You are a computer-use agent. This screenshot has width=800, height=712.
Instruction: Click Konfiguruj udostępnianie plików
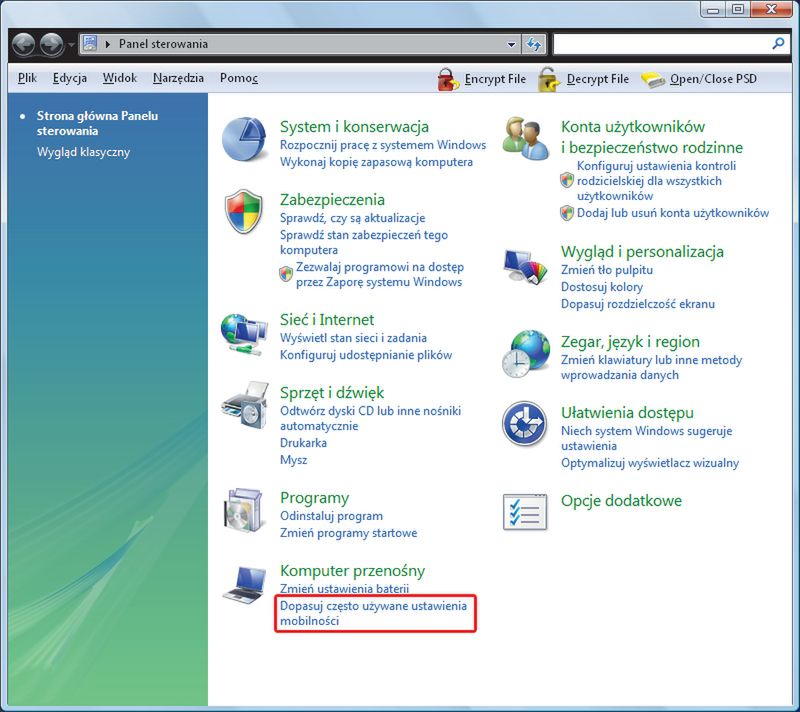[366, 355]
